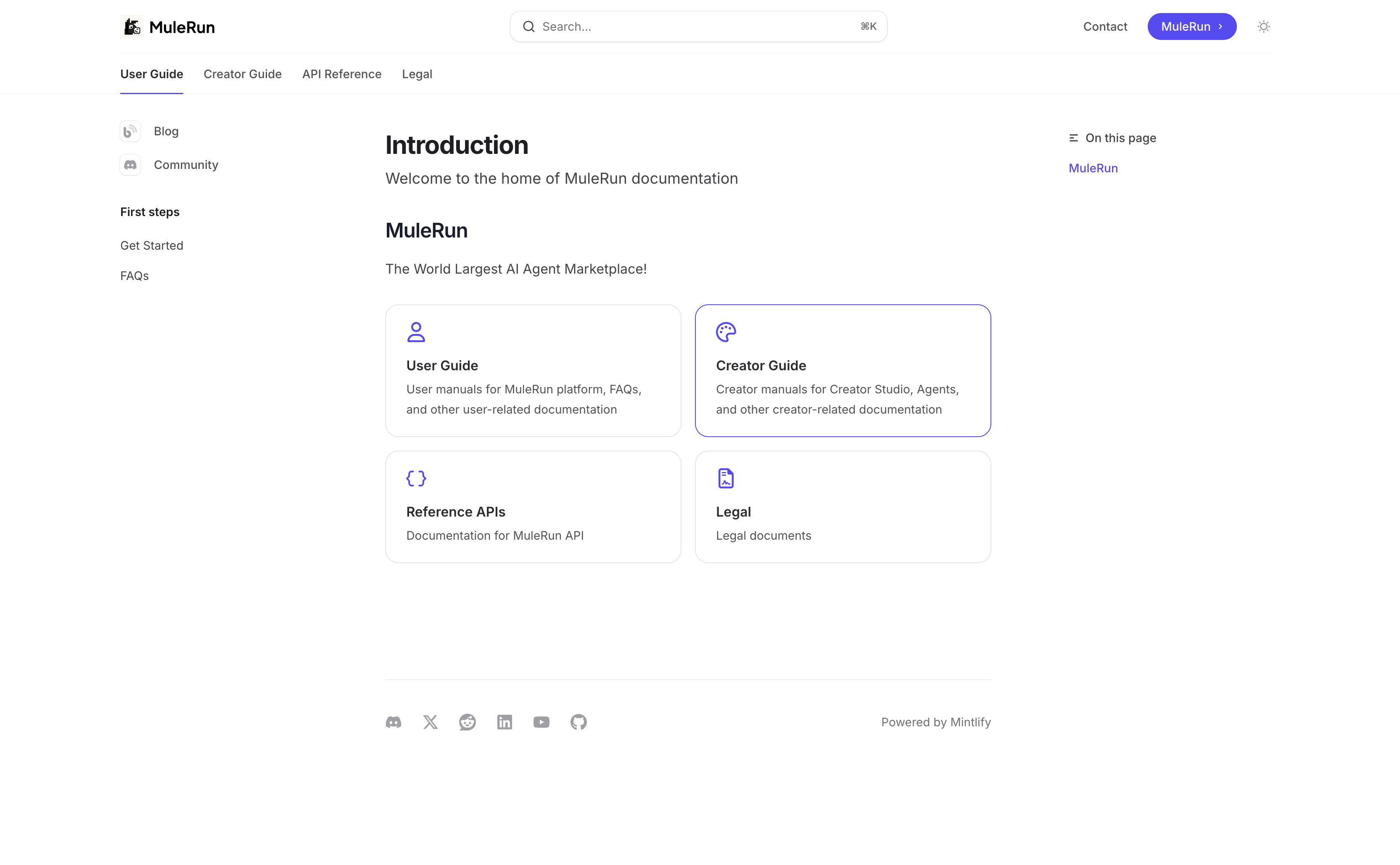Click 'Welcome to the home of MuleRun documentation'
Screen dimensions: 1400x865
(x=561, y=179)
